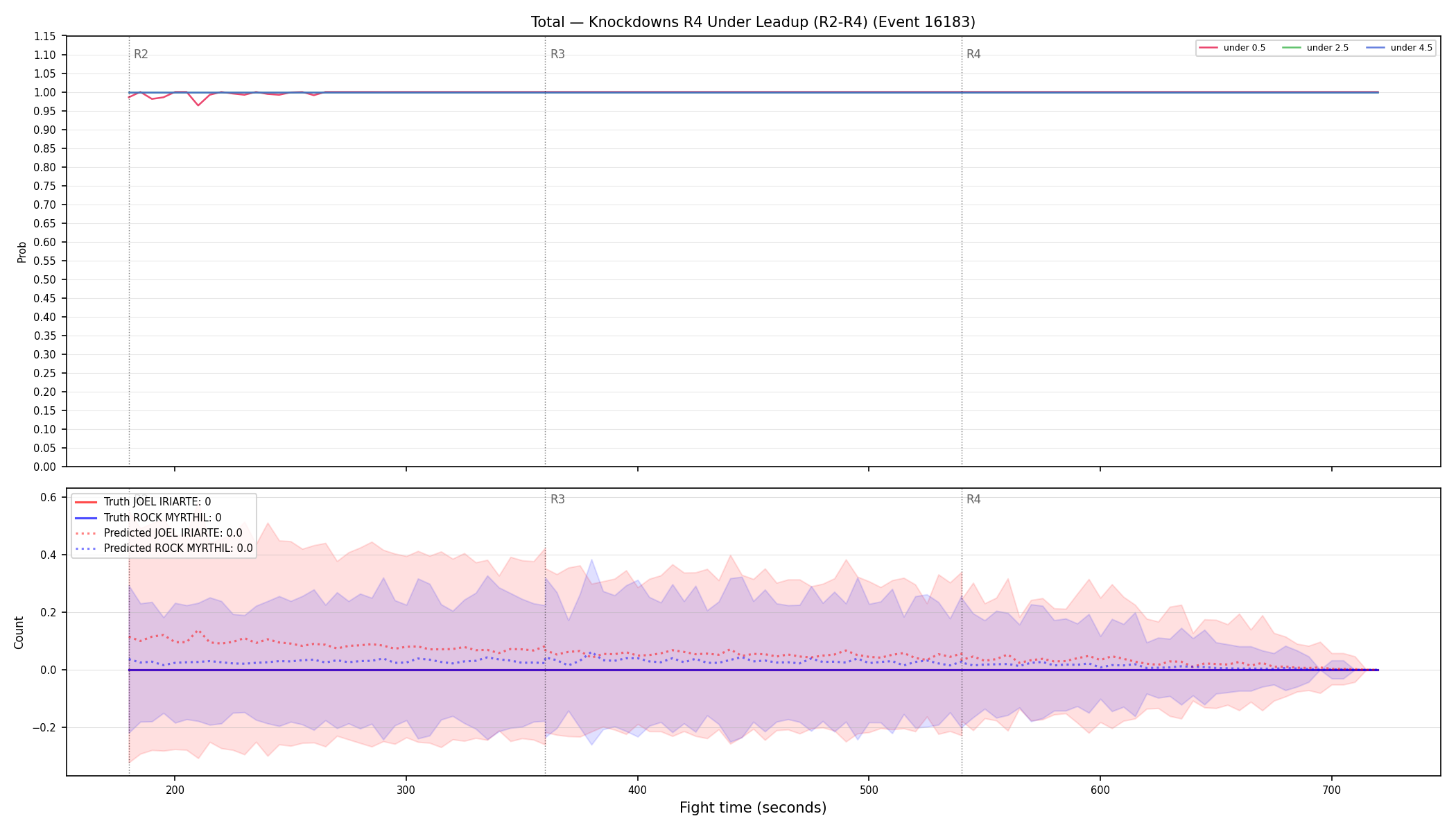1456x832 pixels.
Task: Click the "R2" round label in the Prob plot
Action: pos(141,54)
